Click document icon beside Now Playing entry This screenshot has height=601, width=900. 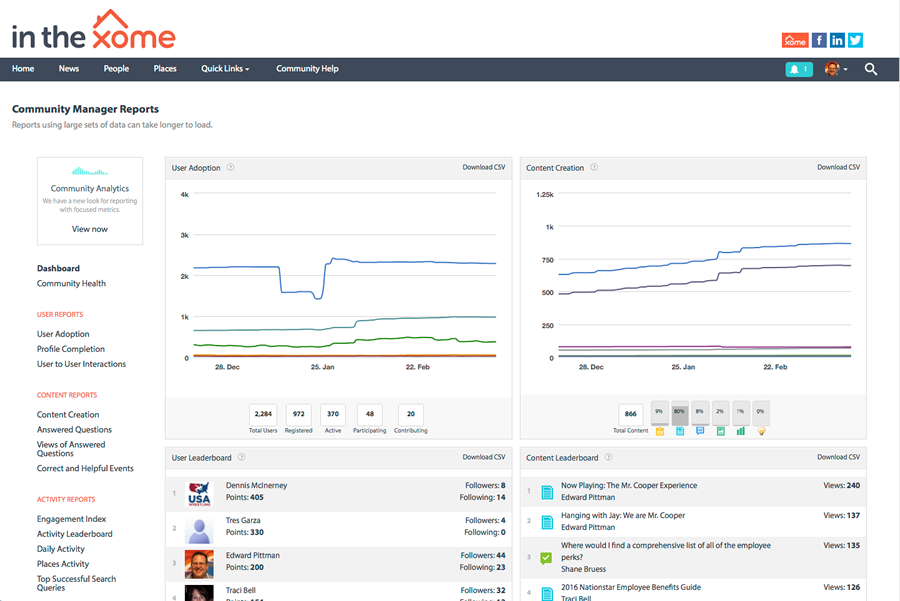[547, 492]
